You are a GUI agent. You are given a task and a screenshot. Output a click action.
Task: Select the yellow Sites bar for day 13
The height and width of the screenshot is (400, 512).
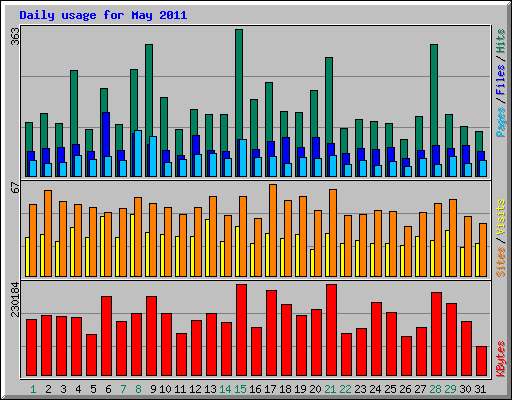[x=207, y=248]
